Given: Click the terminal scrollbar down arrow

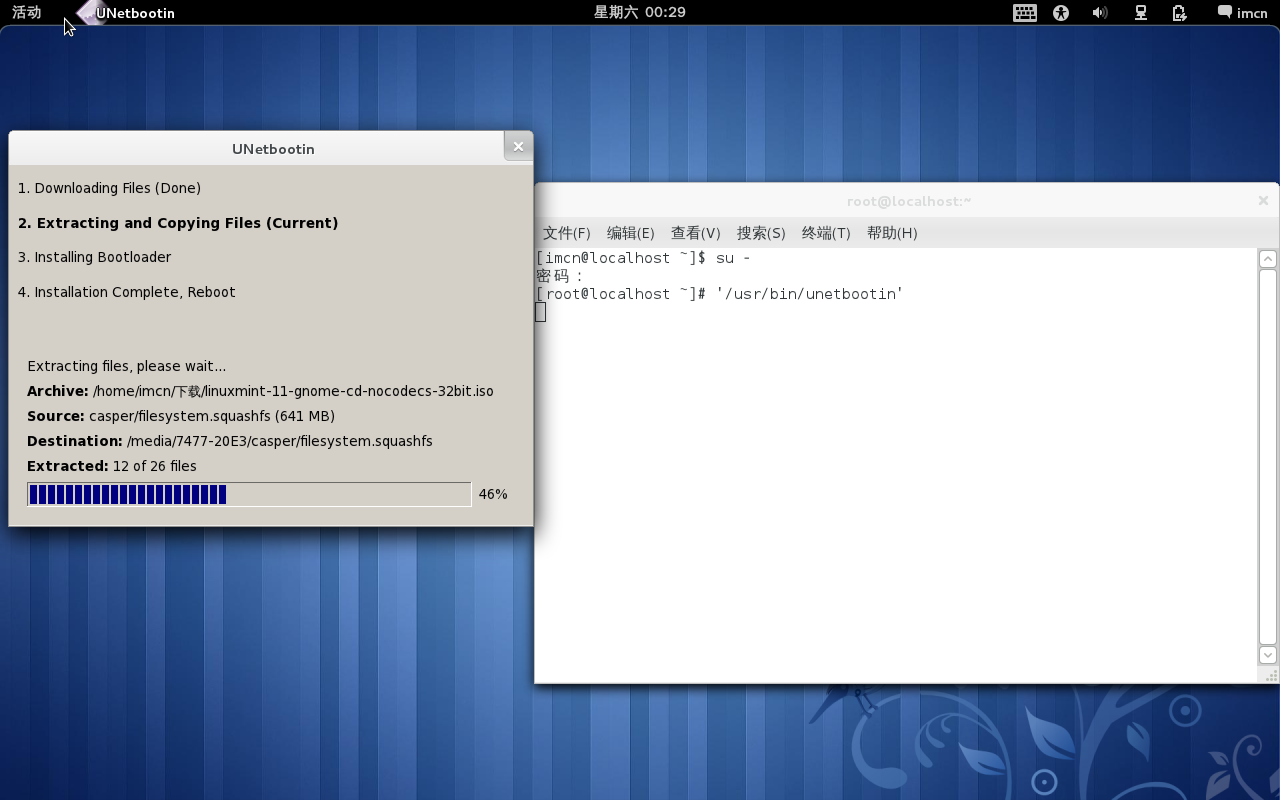Looking at the screenshot, I should tap(1266, 655).
